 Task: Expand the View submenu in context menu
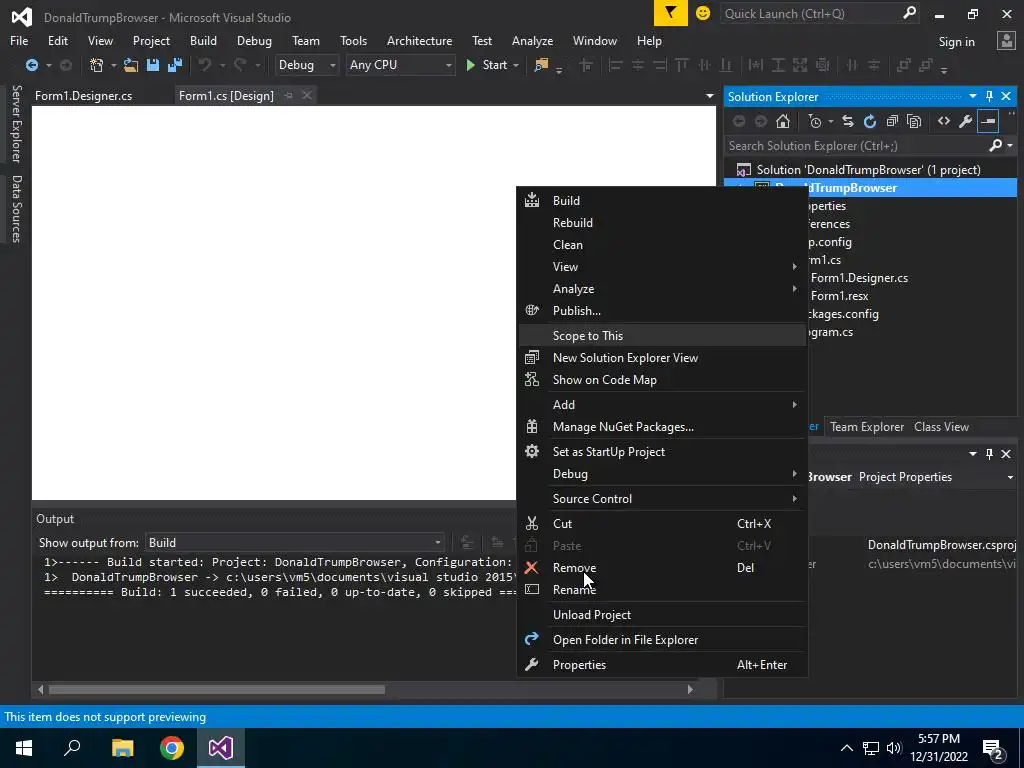click(x=663, y=266)
